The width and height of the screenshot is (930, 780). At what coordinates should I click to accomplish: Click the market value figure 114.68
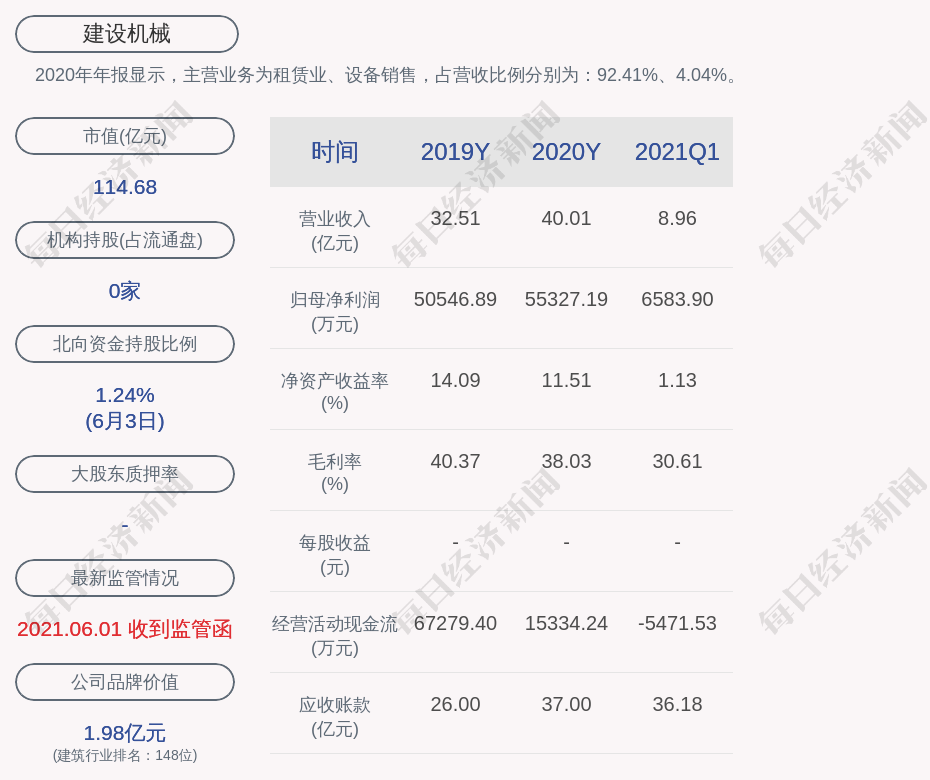pyautogui.click(x=125, y=187)
